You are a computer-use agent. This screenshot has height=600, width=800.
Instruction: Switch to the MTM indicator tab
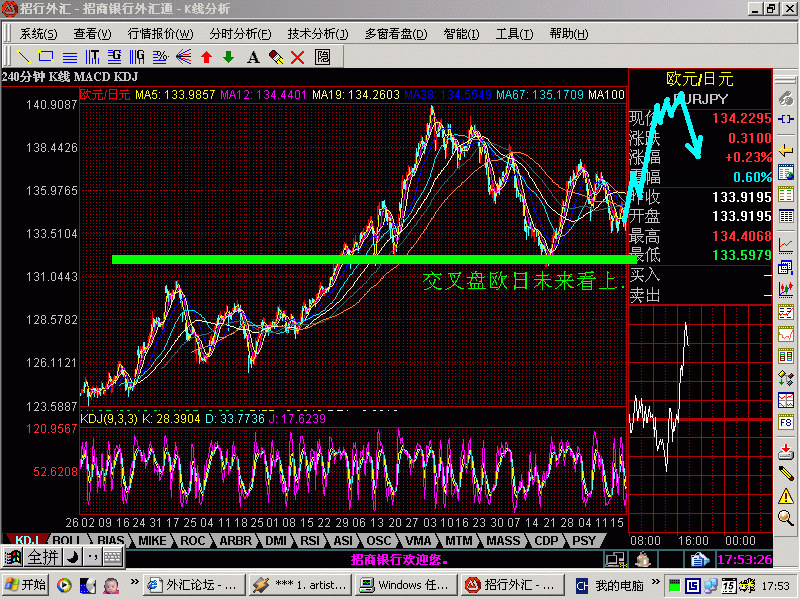(459, 540)
